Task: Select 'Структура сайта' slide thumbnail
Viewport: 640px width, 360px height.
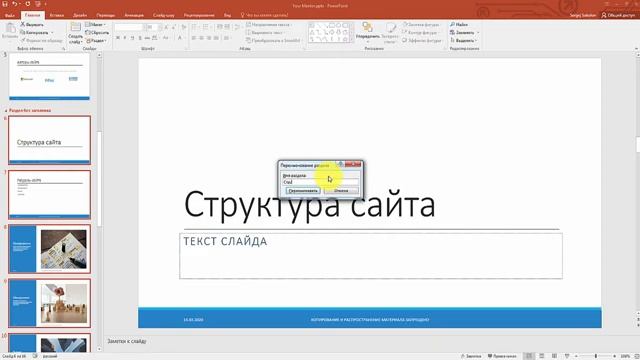Action: (x=49, y=140)
